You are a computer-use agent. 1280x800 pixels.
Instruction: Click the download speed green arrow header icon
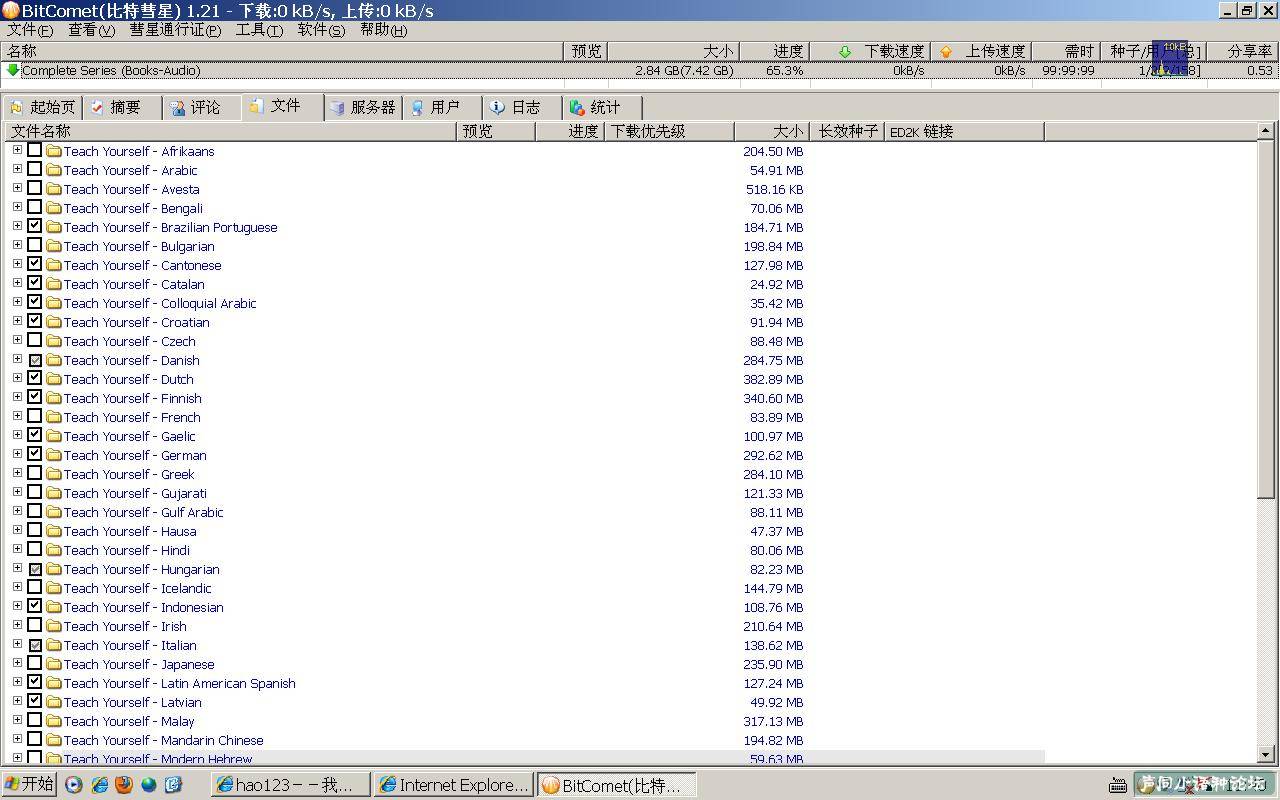click(845, 51)
